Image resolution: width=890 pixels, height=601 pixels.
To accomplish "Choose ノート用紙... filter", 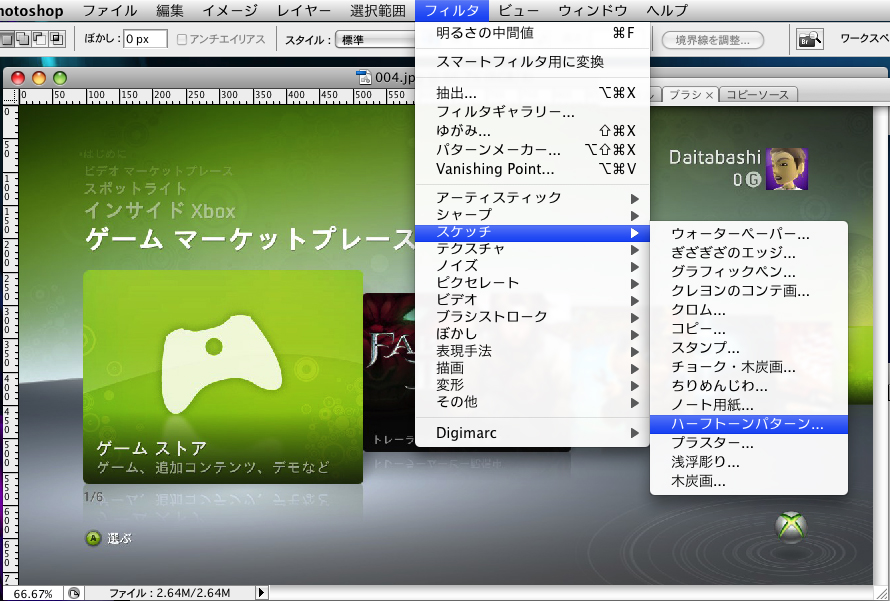I will (749, 405).
